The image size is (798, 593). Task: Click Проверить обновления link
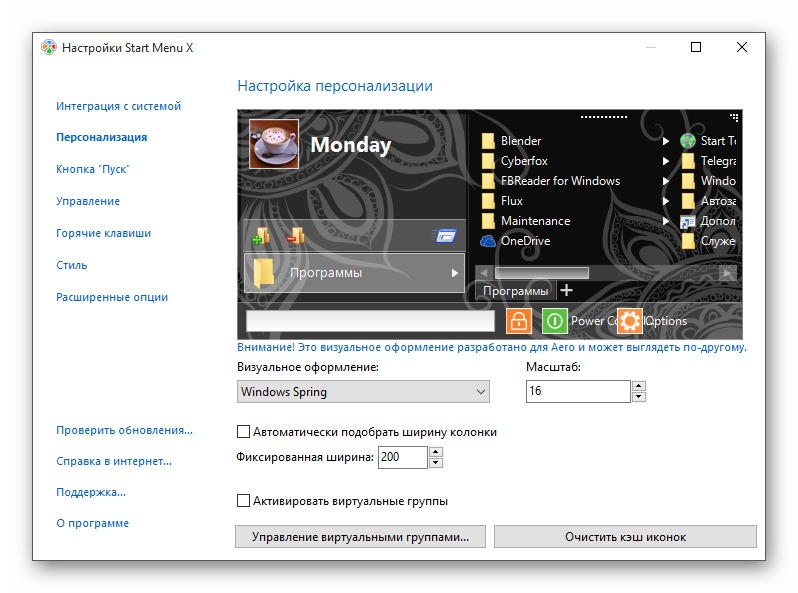[x=124, y=430]
